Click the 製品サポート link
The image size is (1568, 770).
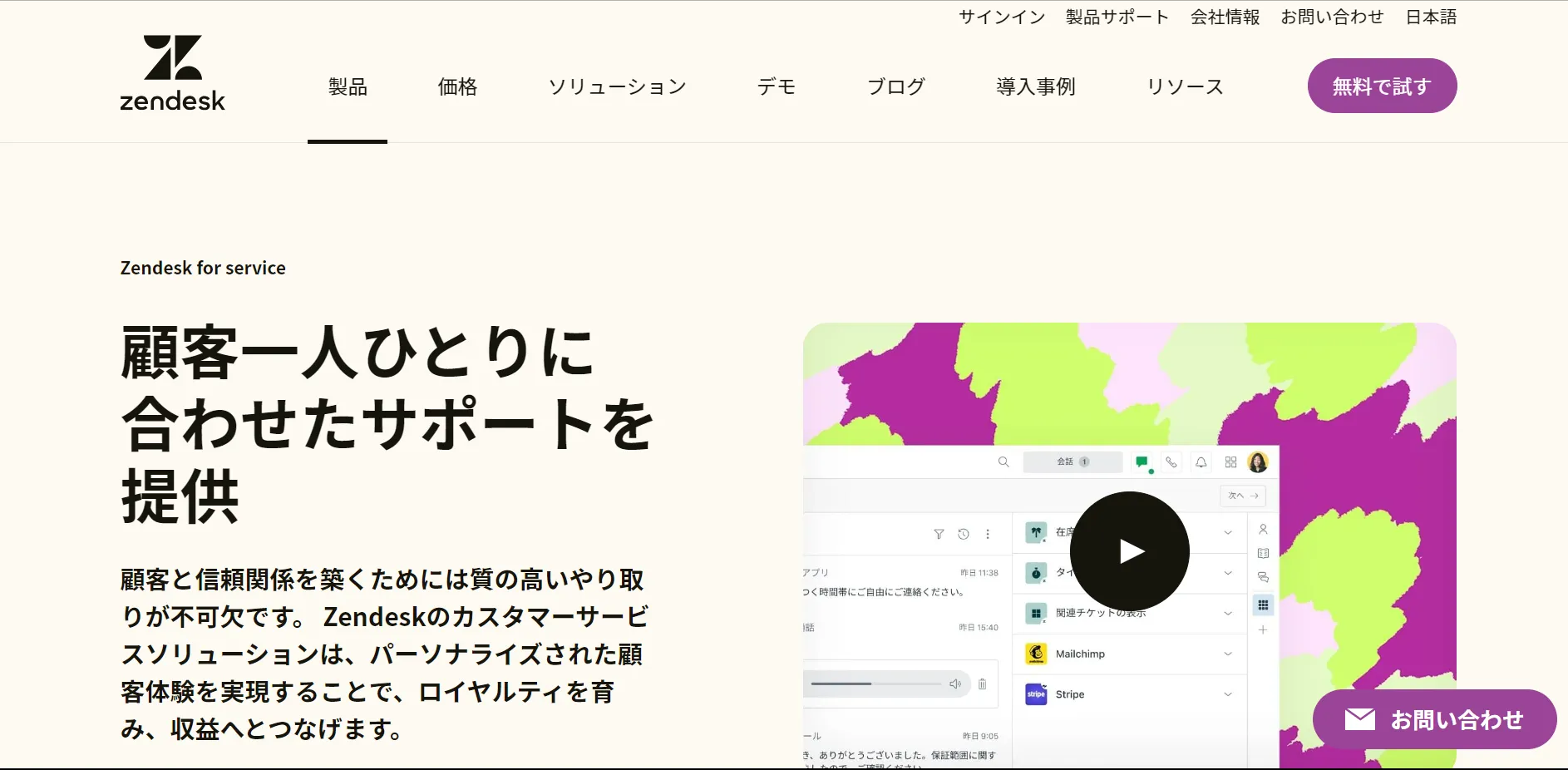pos(1117,17)
